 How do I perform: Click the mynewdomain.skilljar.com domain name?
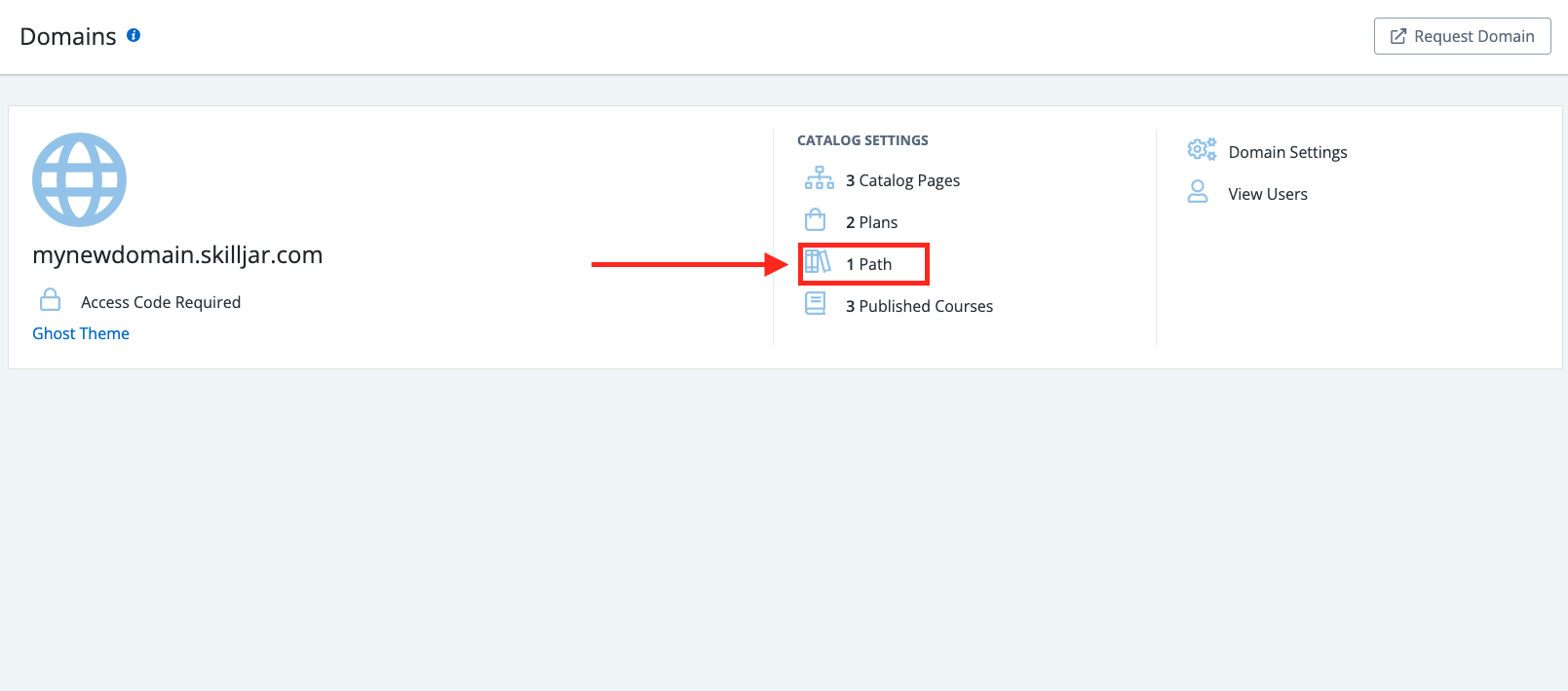pyautogui.click(x=177, y=255)
